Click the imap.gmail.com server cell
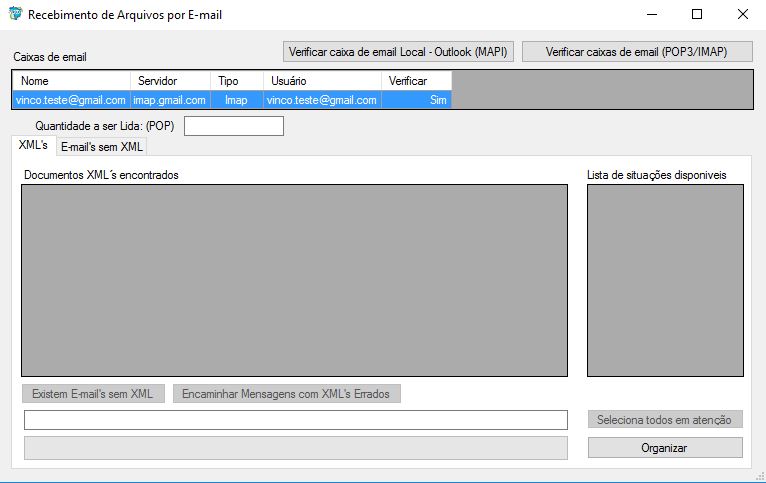Image resolution: width=766 pixels, height=483 pixels. [x=170, y=100]
